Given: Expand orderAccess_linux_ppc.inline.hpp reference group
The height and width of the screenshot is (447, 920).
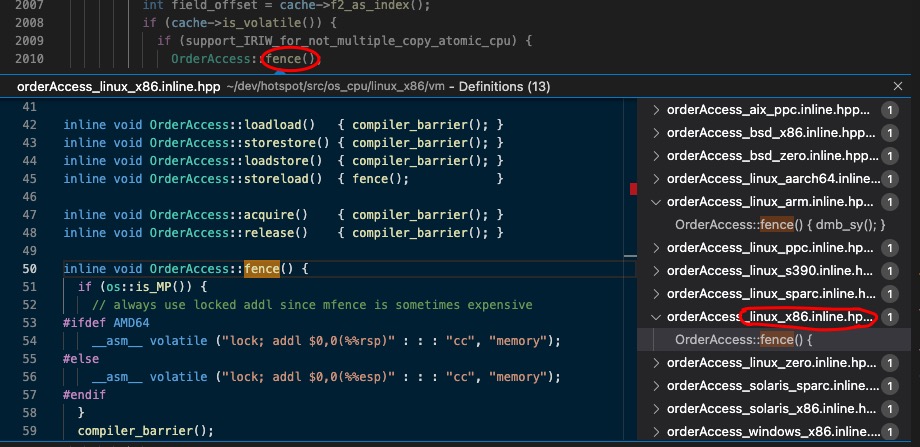Looking at the screenshot, I should click(656, 248).
